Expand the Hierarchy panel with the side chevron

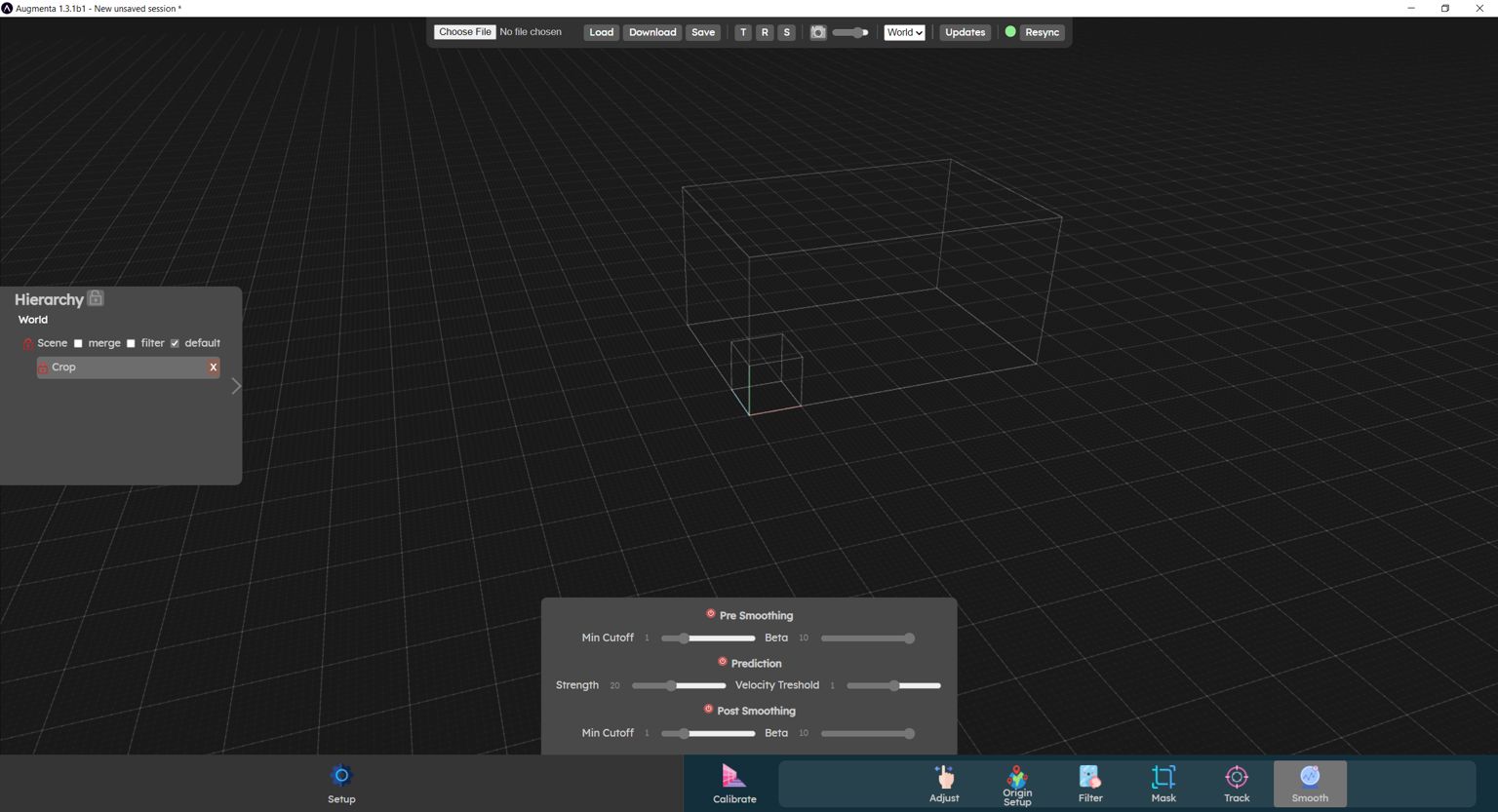(235, 386)
